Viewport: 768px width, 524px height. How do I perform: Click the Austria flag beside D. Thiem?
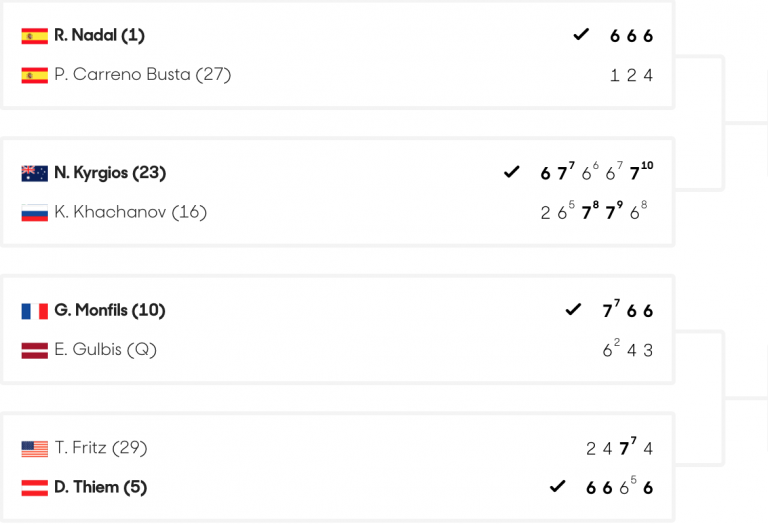(x=35, y=488)
